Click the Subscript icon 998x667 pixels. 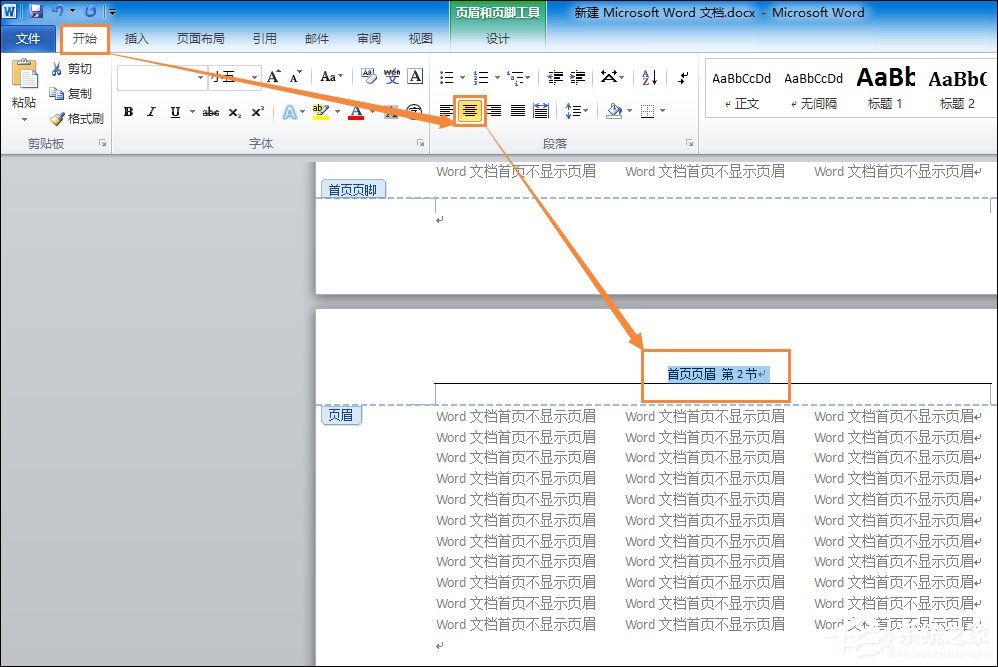pyautogui.click(x=235, y=112)
